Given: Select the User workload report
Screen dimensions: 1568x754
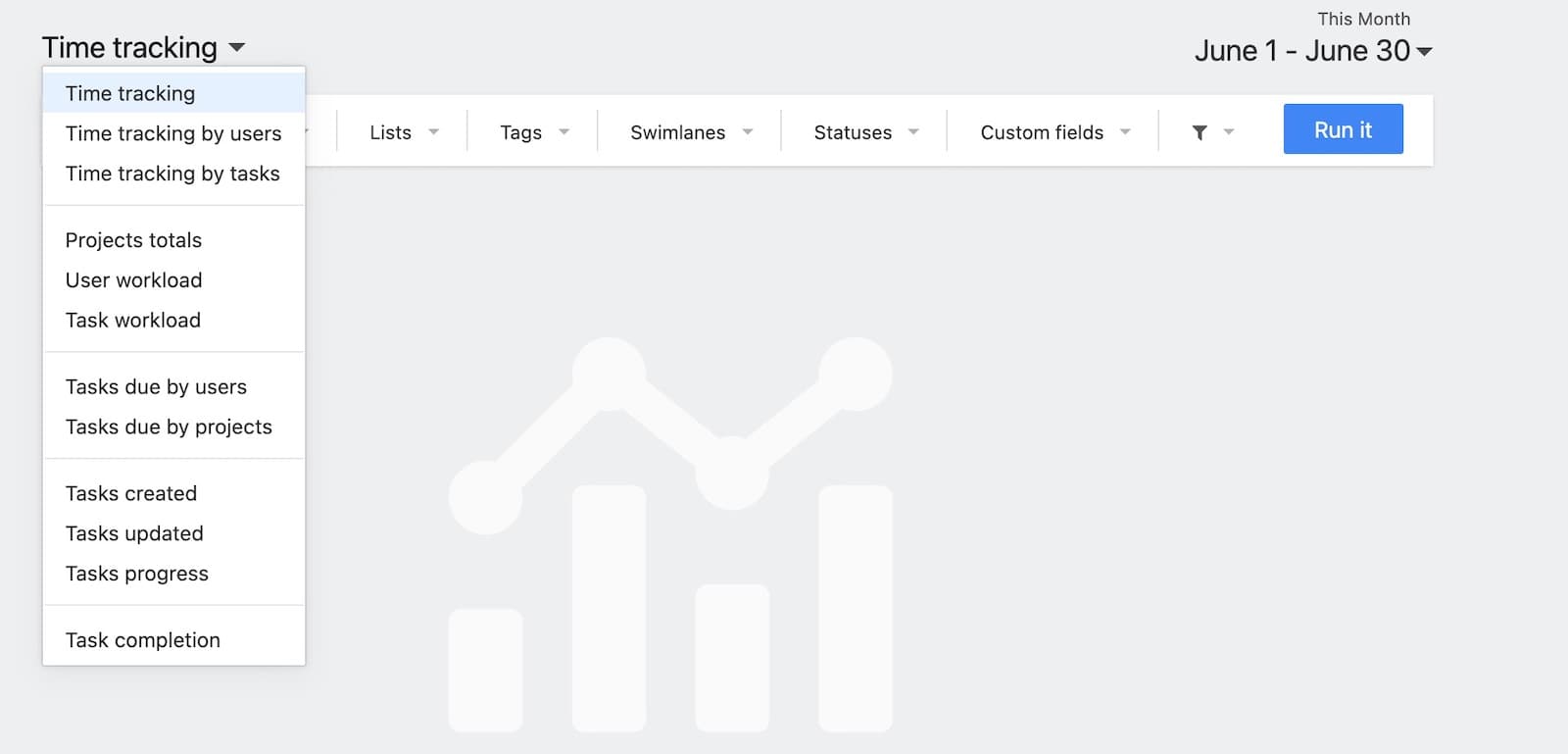Looking at the screenshot, I should point(174,280).
